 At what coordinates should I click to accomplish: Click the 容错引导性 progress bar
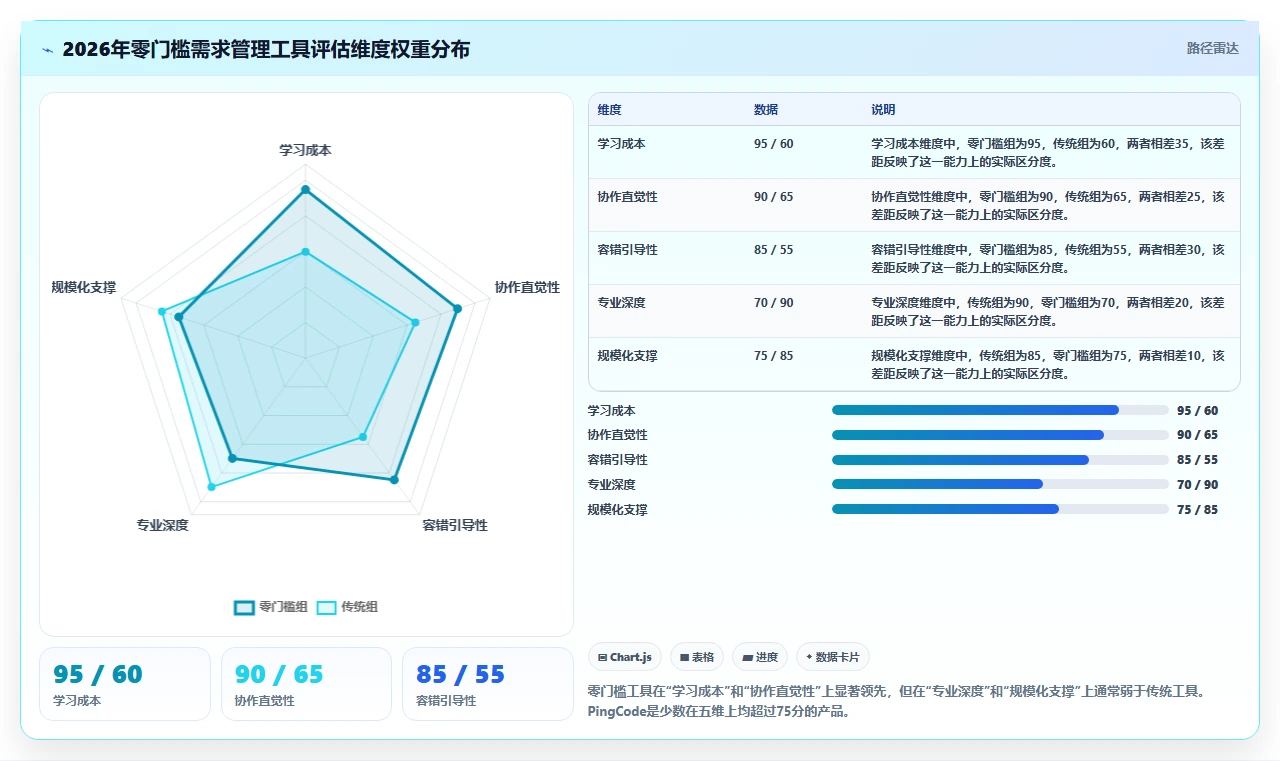coord(1000,460)
